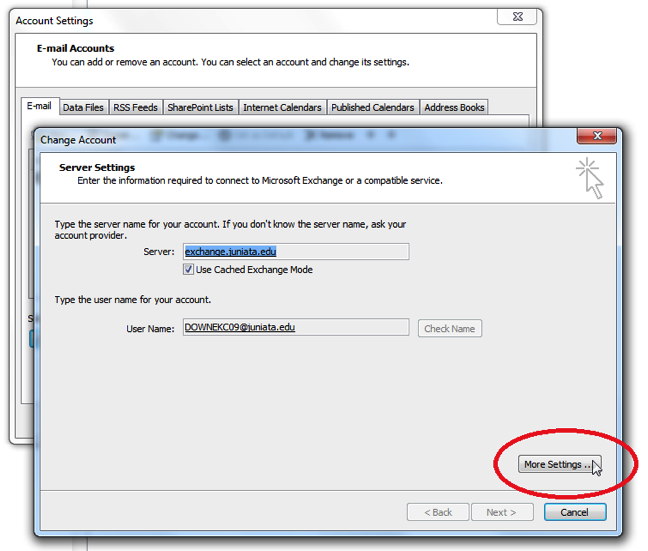Select the E-mail tab in Account Settings

(40, 106)
